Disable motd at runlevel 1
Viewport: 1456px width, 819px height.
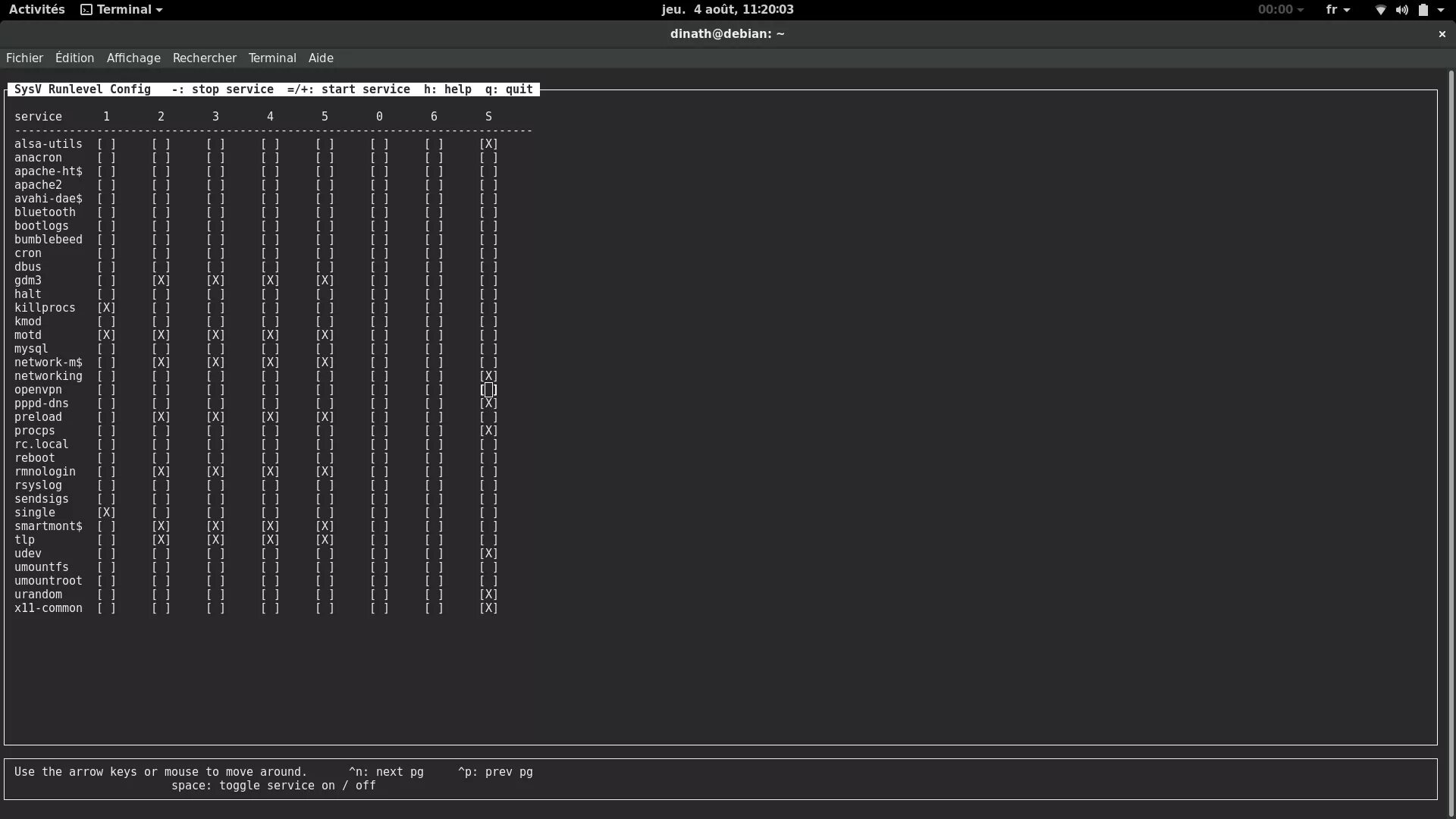coord(105,334)
